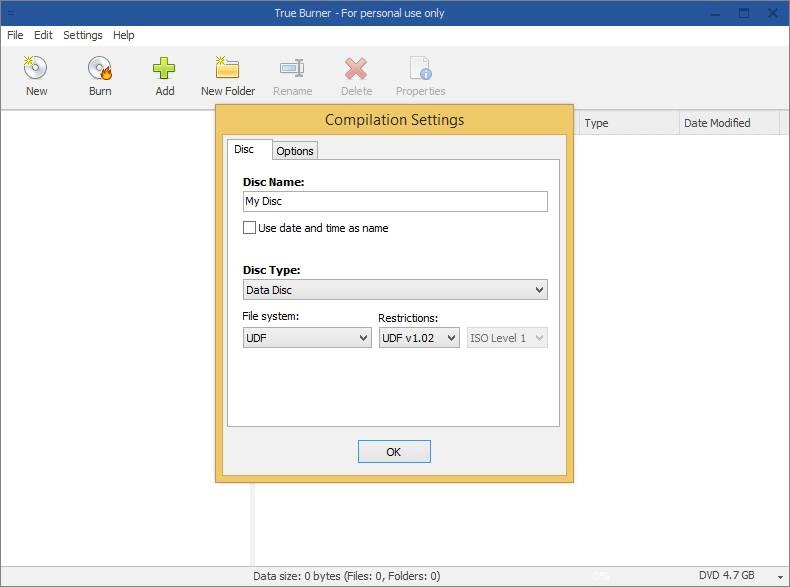Open the DVD 4.7 GB size dropdown

[x=780, y=576]
